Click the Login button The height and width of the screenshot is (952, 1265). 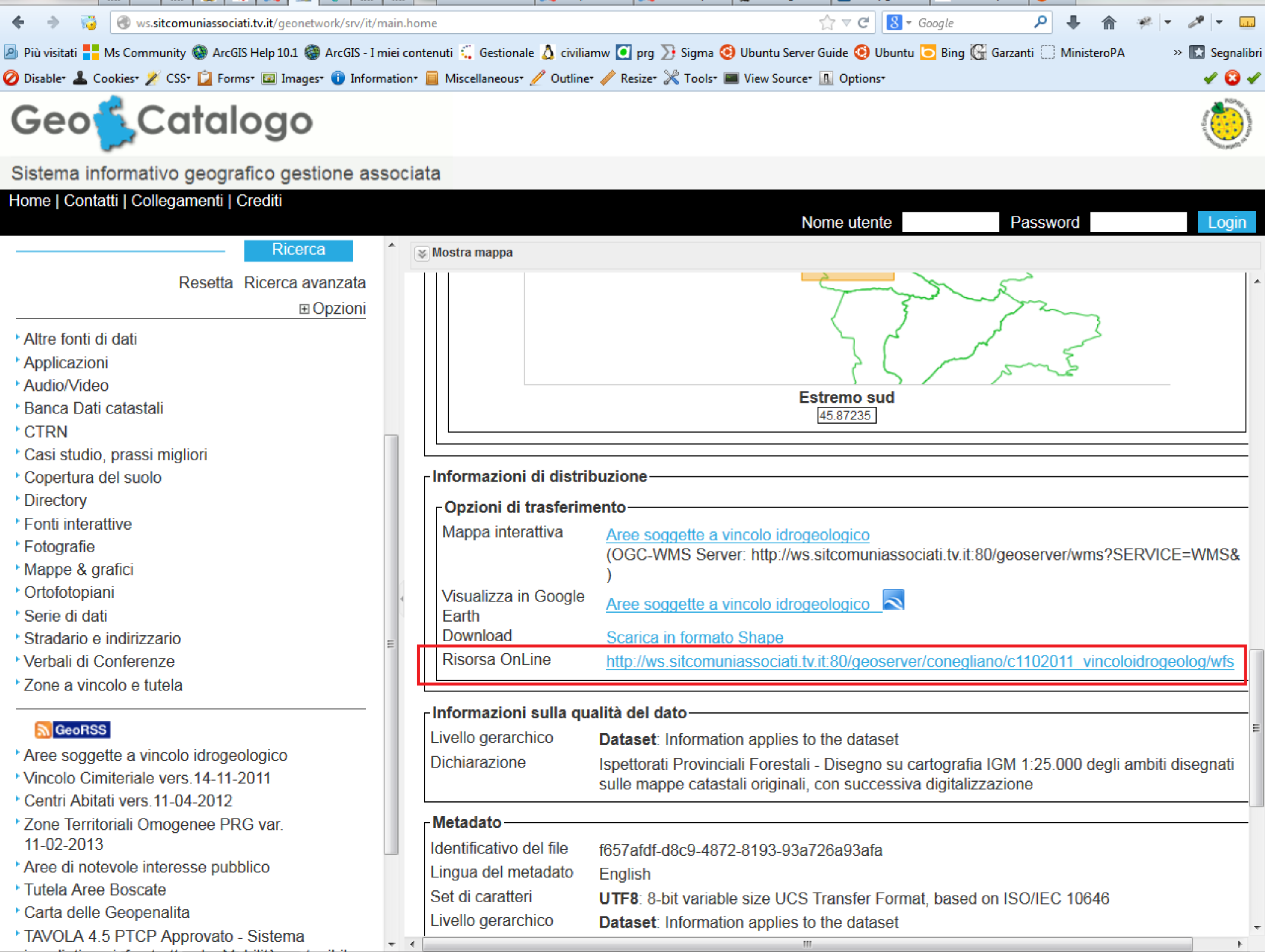click(x=1225, y=222)
